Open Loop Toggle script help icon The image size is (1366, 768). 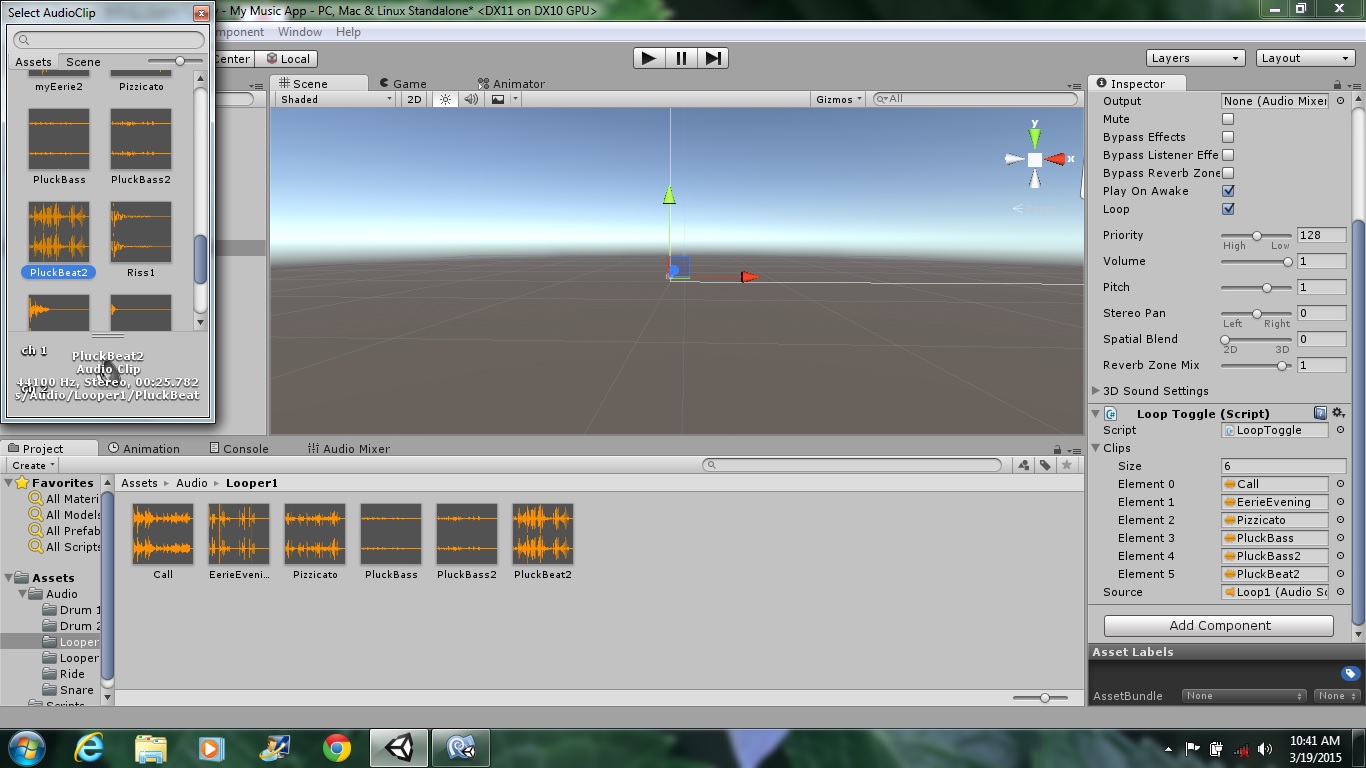pyautogui.click(x=1320, y=413)
